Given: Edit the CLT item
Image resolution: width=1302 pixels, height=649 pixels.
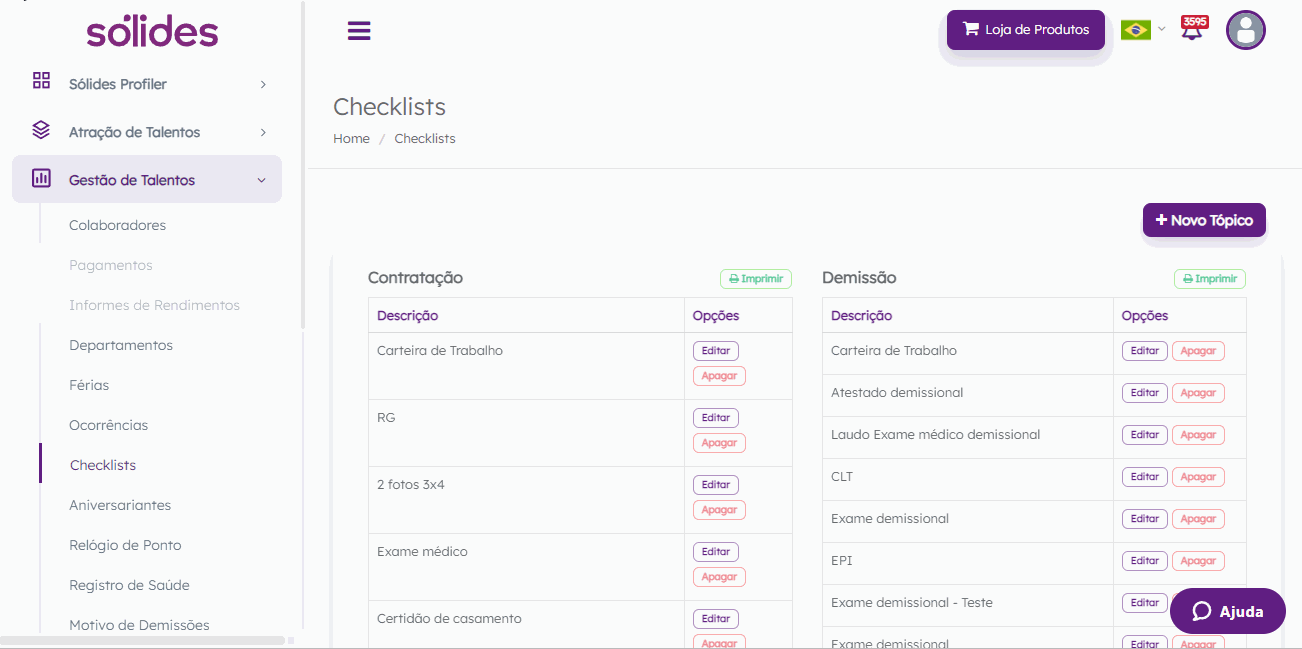Looking at the screenshot, I should [x=1145, y=477].
